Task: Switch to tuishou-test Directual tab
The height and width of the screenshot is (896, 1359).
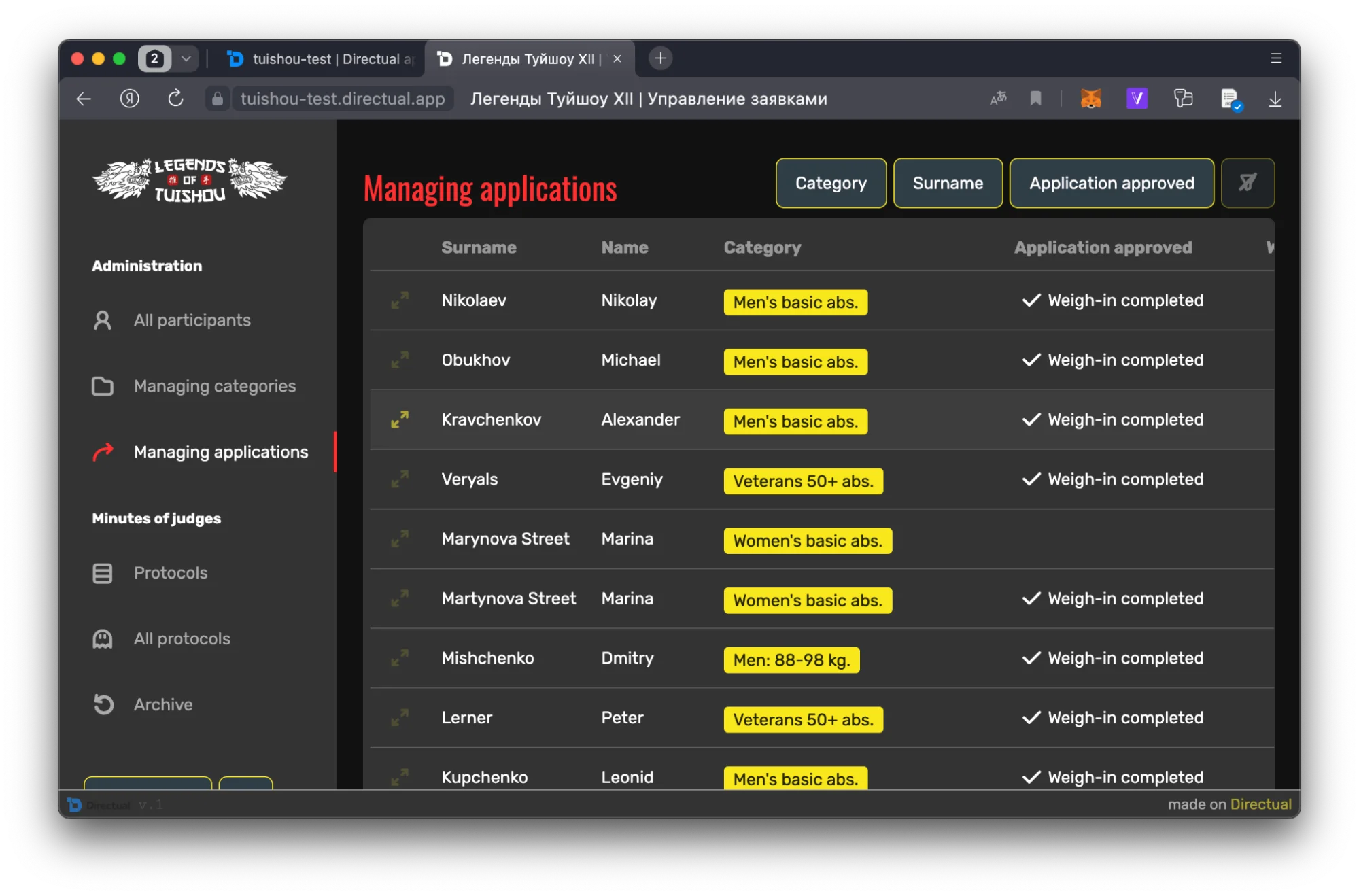Action: [x=321, y=59]
